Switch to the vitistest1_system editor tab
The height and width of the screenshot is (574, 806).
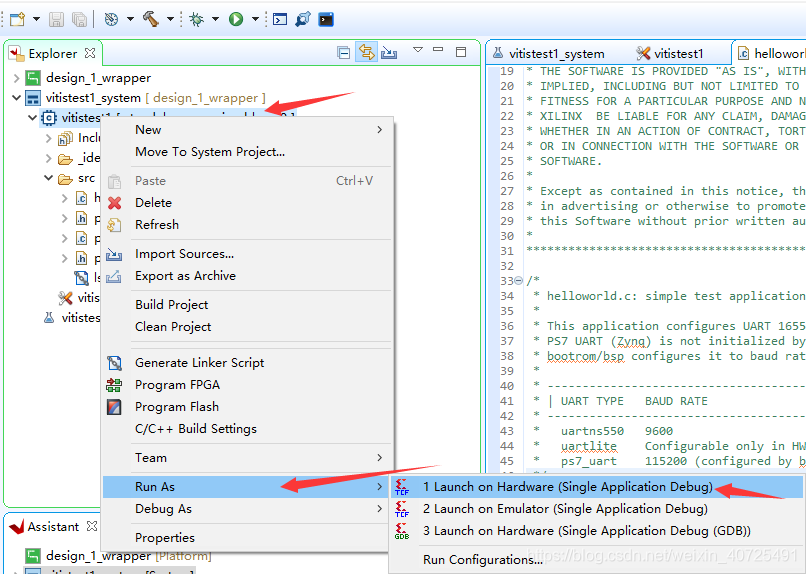point(548,53)
